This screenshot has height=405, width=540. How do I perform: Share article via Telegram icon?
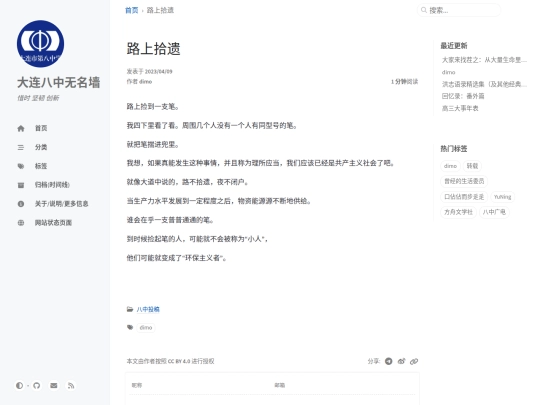pos(388,361)
